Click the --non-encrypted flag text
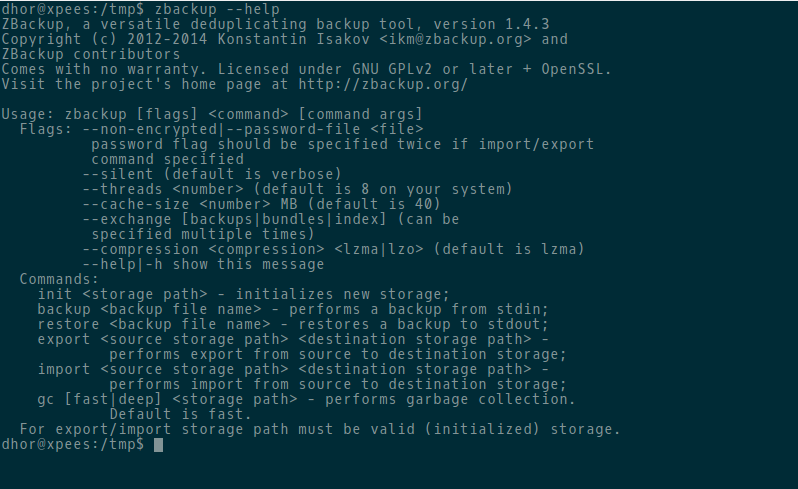The height and width of the screenshot is (489, 798). tap(150, 129)
